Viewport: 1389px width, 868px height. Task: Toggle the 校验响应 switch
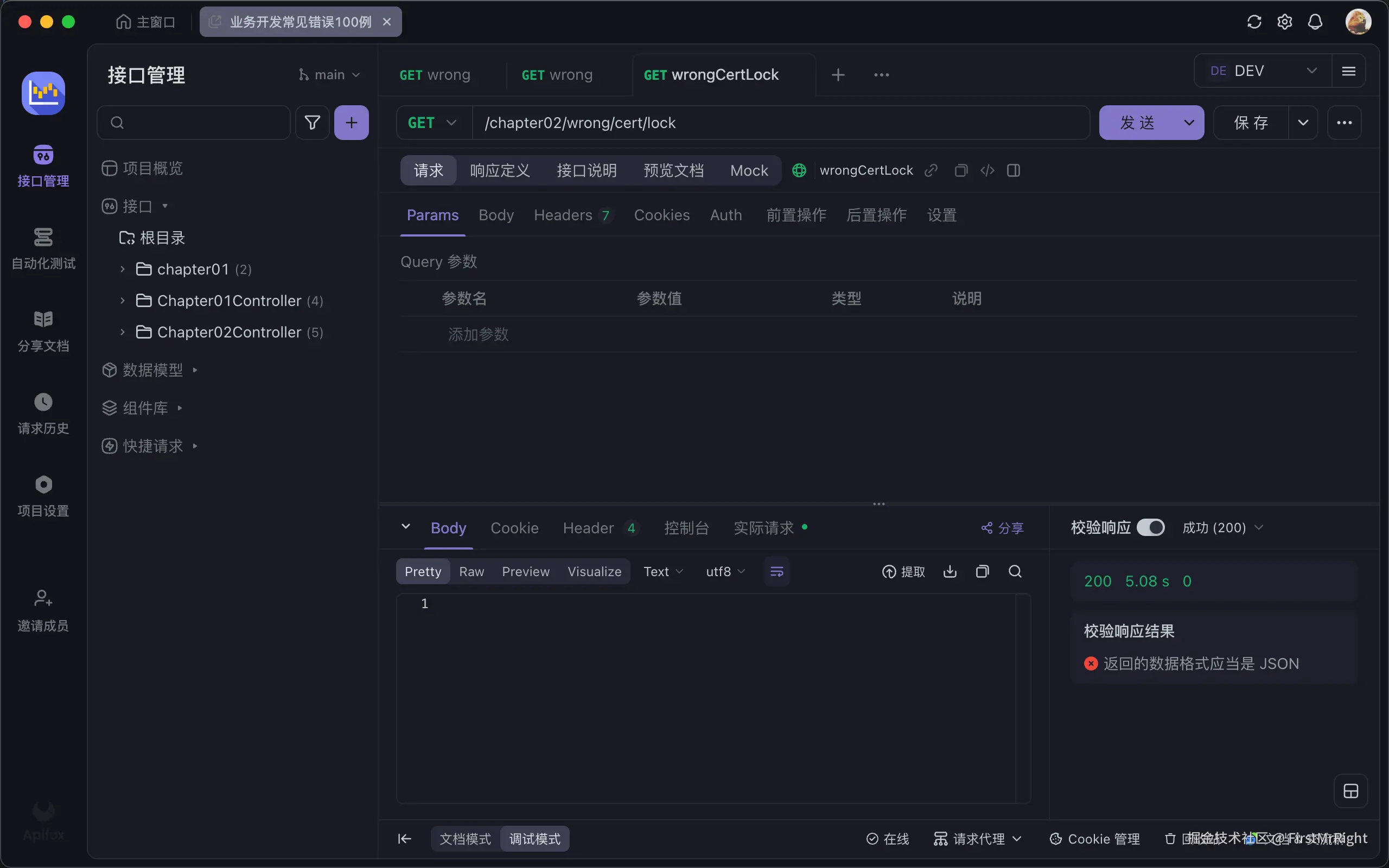coord(1150,527)
